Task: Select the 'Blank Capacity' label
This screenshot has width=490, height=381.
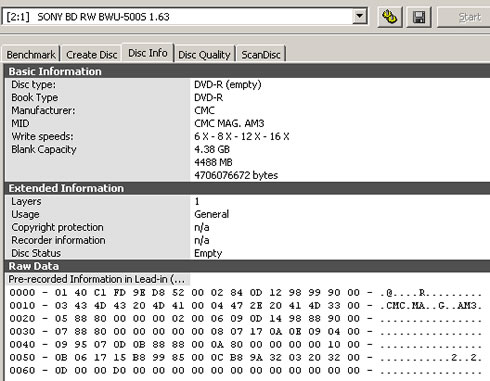Action: pyautogui.click(x=44, y=149)
